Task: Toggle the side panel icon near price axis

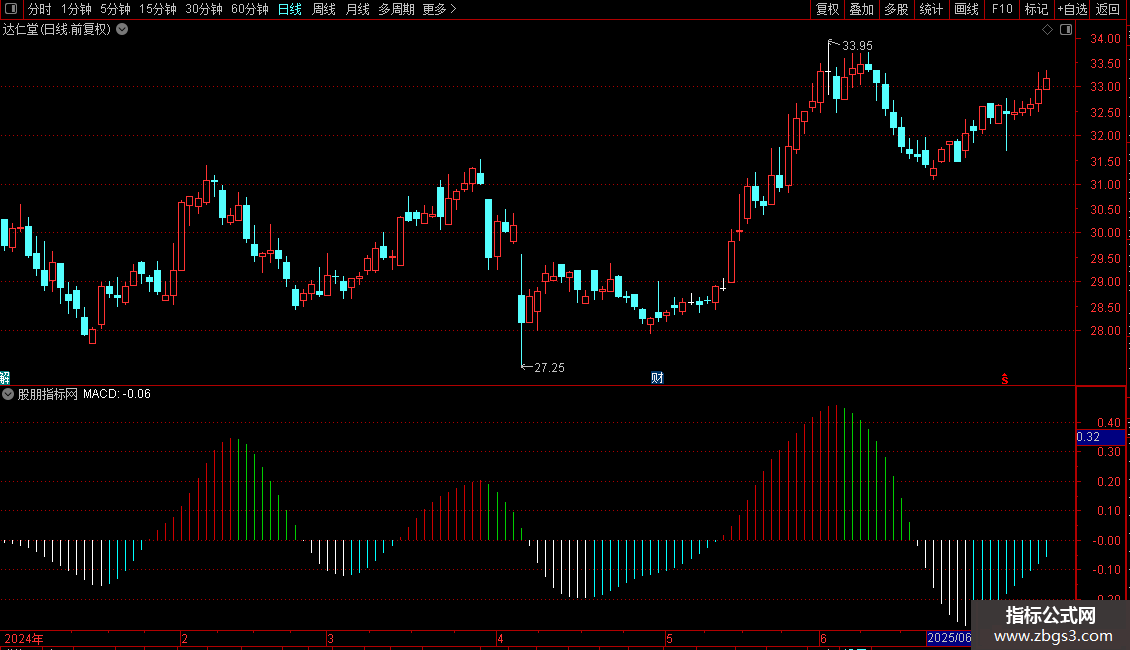Action: point(1066,30)
